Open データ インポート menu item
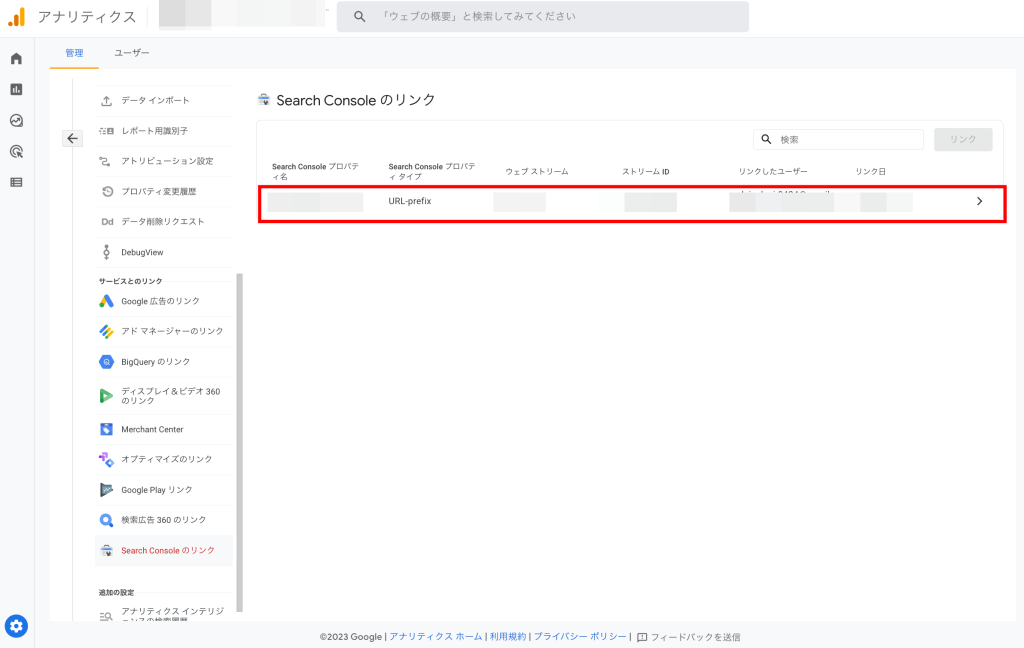Screen dimensions: 1024x648 (163, 101)
